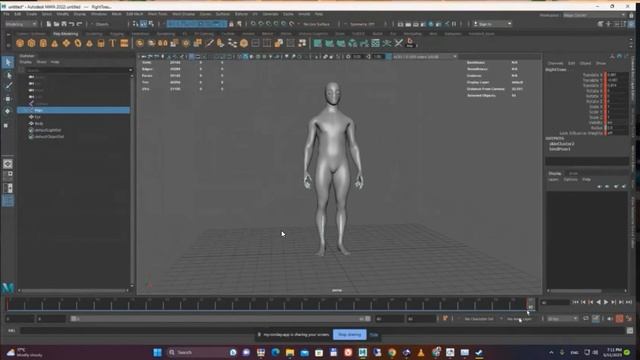Switch to the Sculpting shelf tab

click(x=94, y=34)
